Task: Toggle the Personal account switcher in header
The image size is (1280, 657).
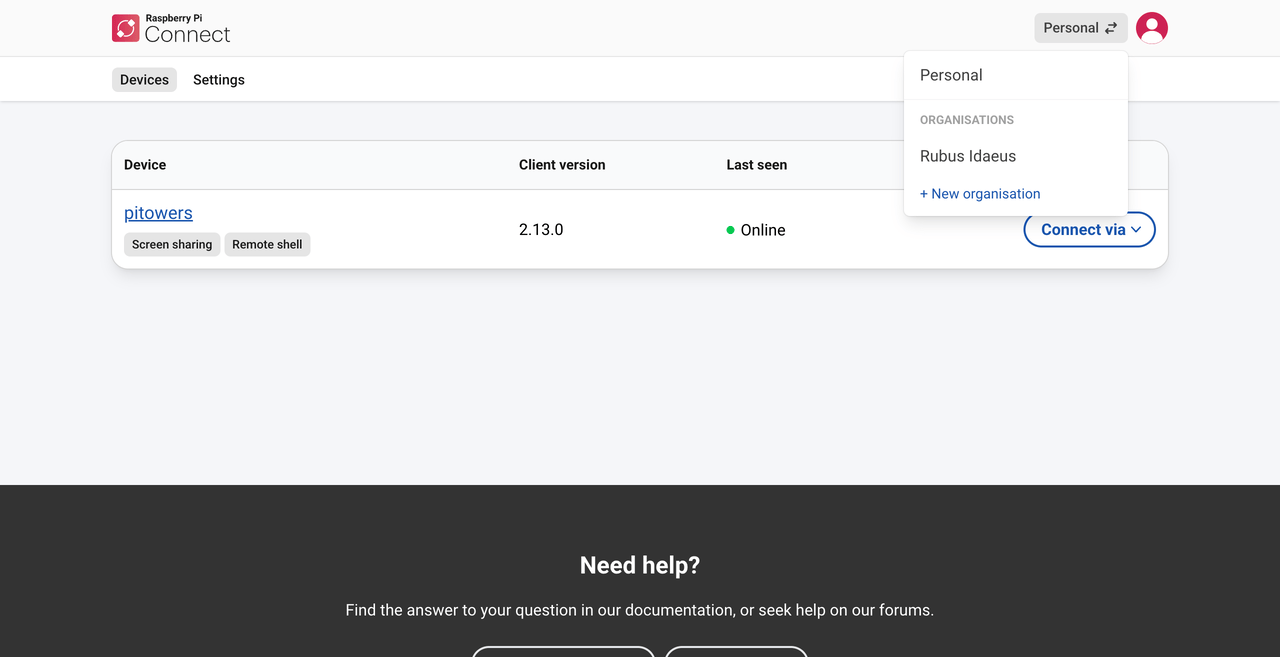Action: pyautogui.click(x=1081, y=28)
